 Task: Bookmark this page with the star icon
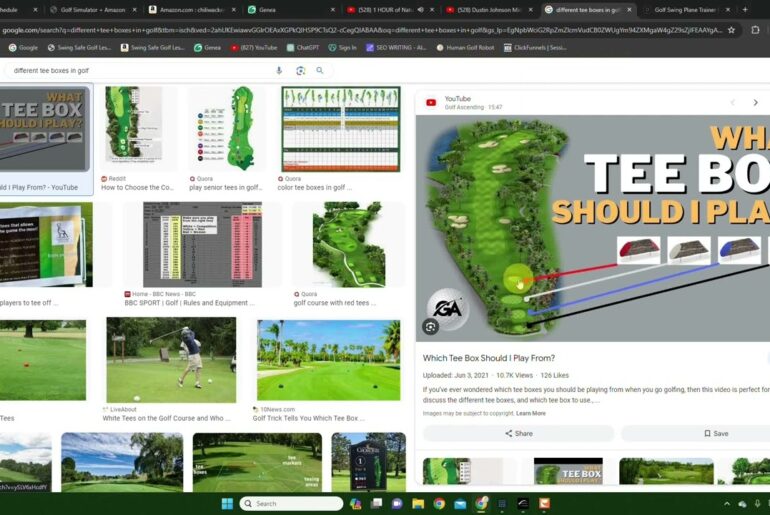(731, 30)
